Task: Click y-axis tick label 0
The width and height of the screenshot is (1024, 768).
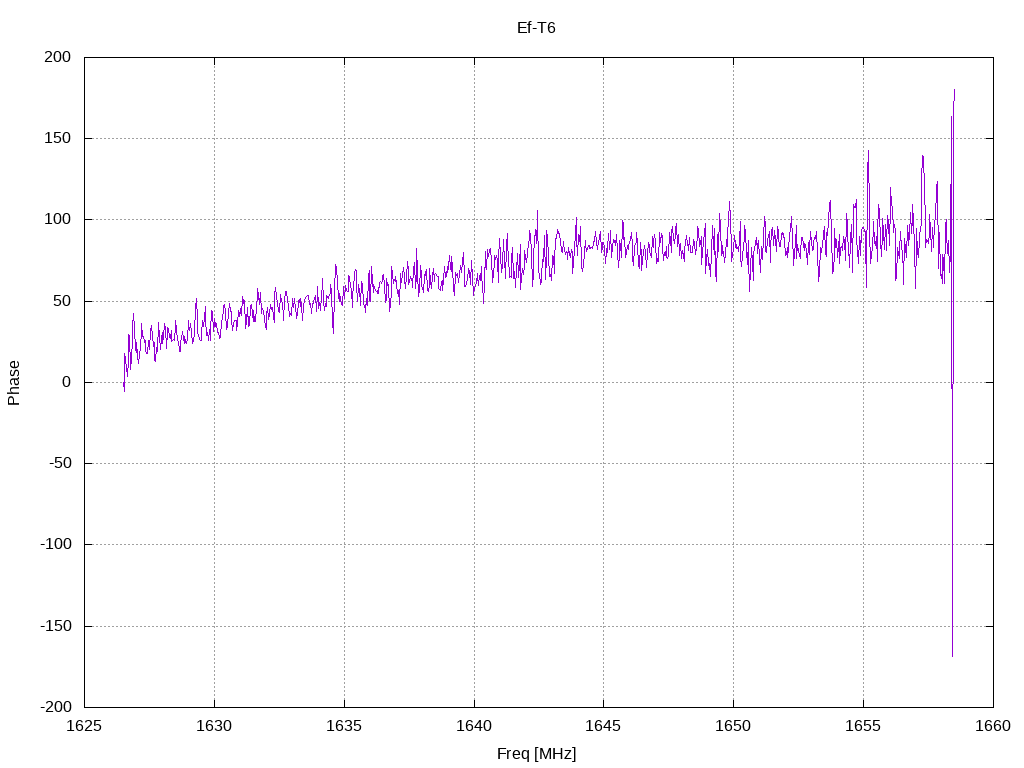Action: [67, 382]
